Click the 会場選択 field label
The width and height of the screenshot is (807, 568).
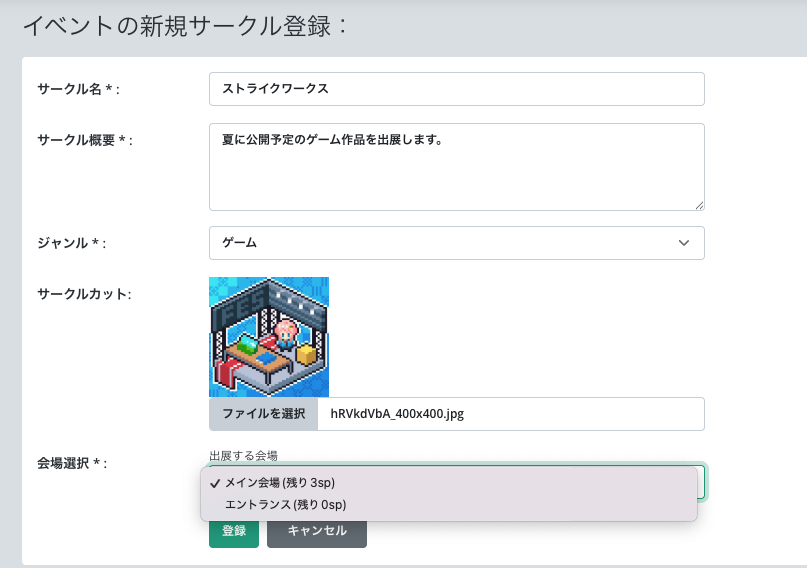pos(71,463)
